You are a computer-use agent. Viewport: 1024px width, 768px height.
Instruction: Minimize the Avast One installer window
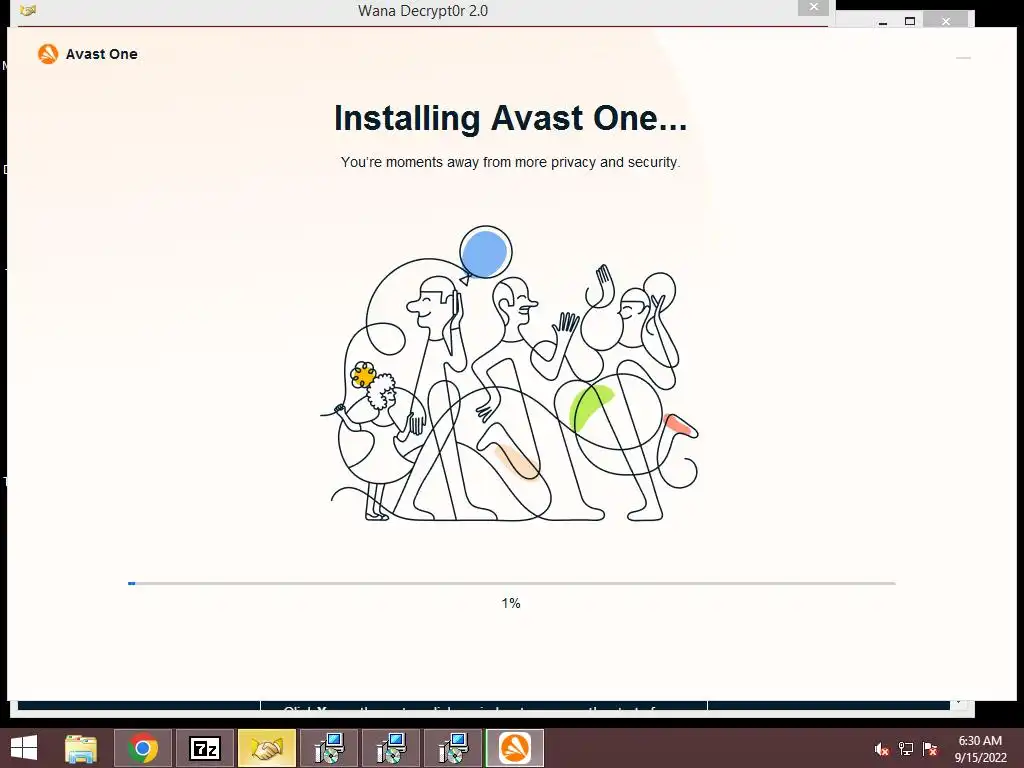pyautogui.click(x=963, y=57)
